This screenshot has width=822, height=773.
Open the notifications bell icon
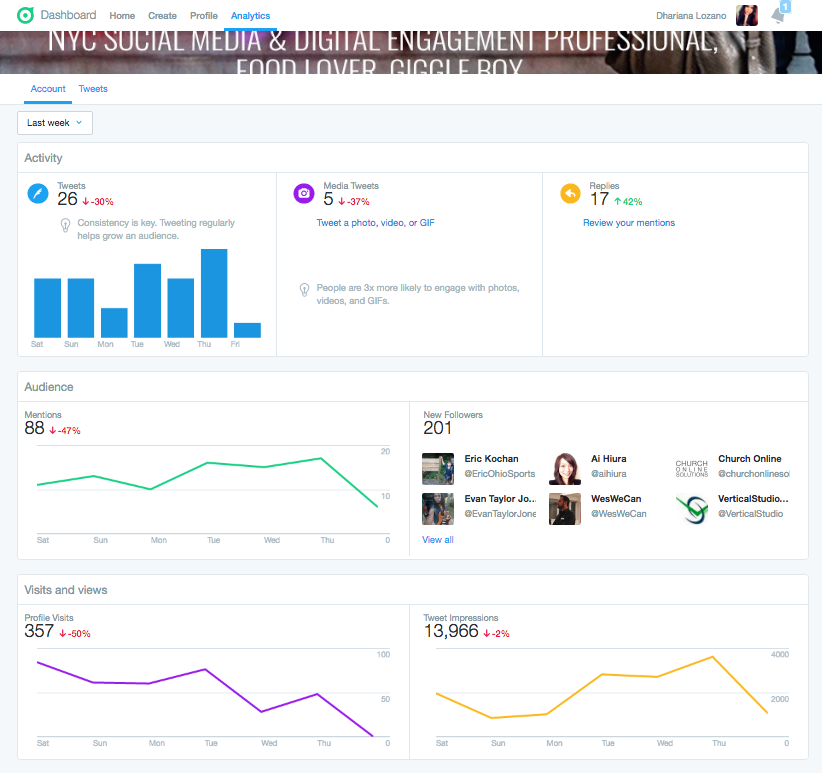point(779,15)
